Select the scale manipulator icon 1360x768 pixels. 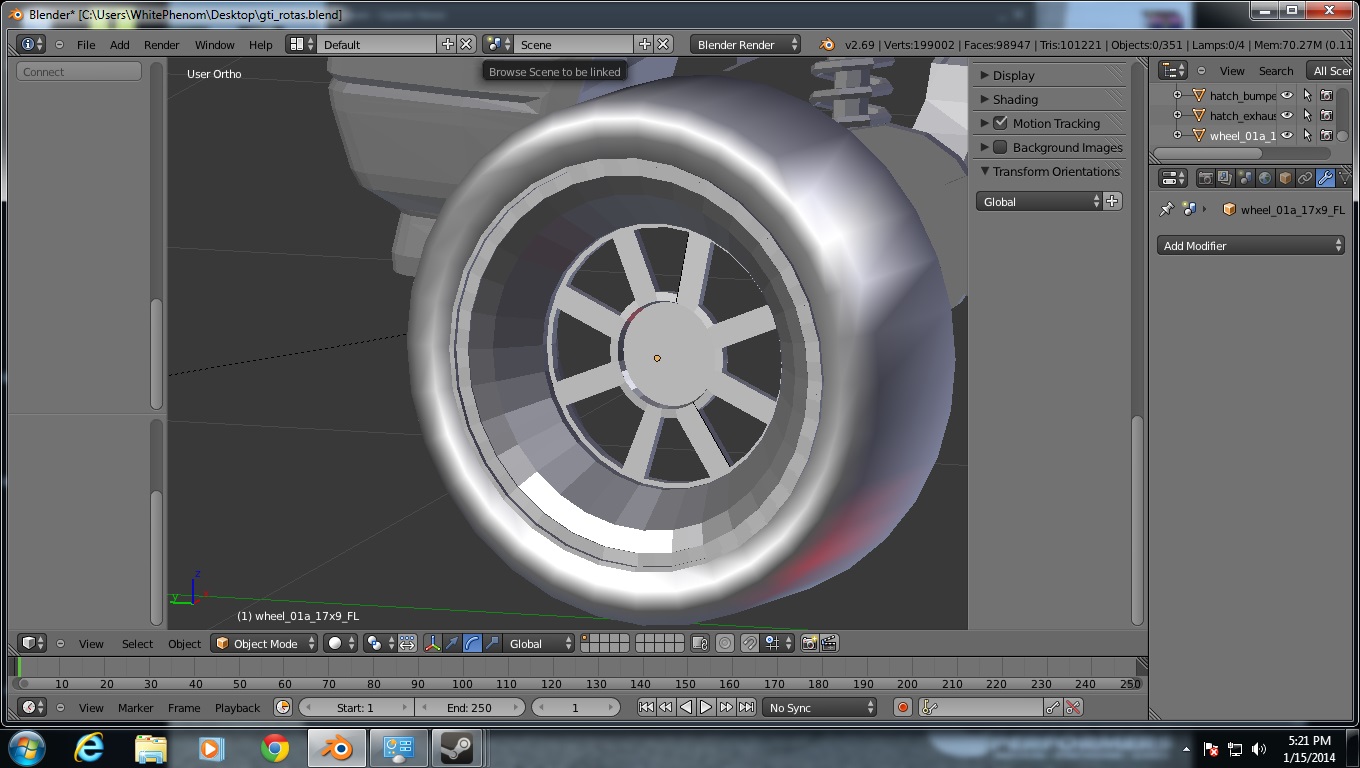pos(492,643)
